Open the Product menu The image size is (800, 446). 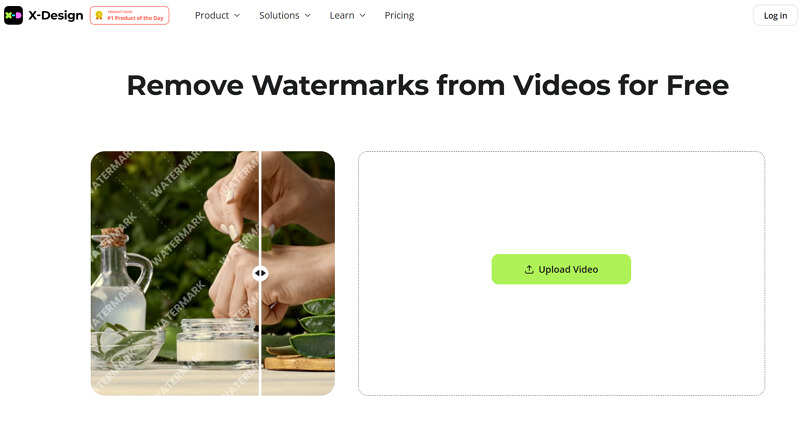(x=212, y=15)
